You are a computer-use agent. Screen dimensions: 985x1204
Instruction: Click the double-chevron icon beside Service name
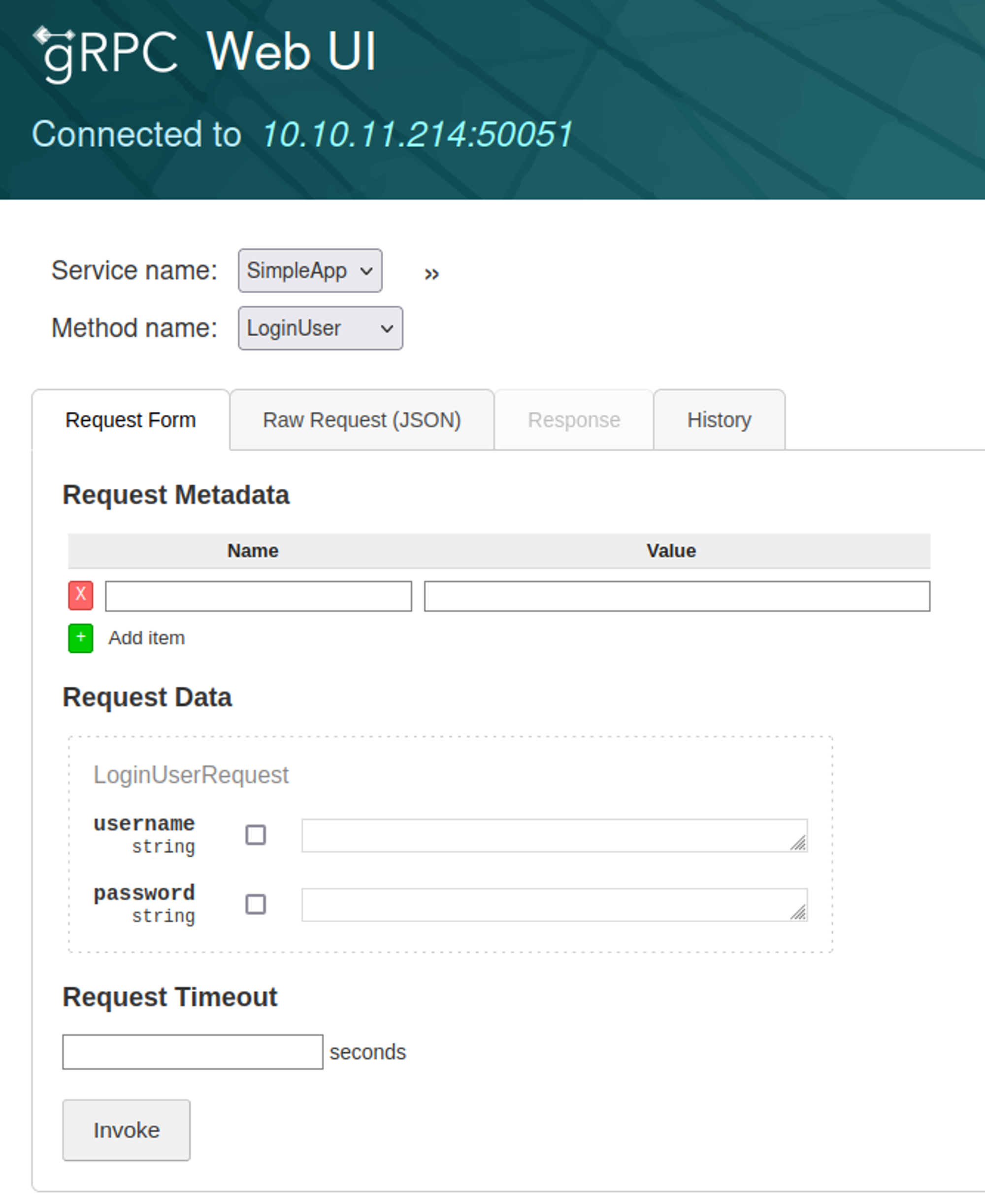[x=431, y=274]
